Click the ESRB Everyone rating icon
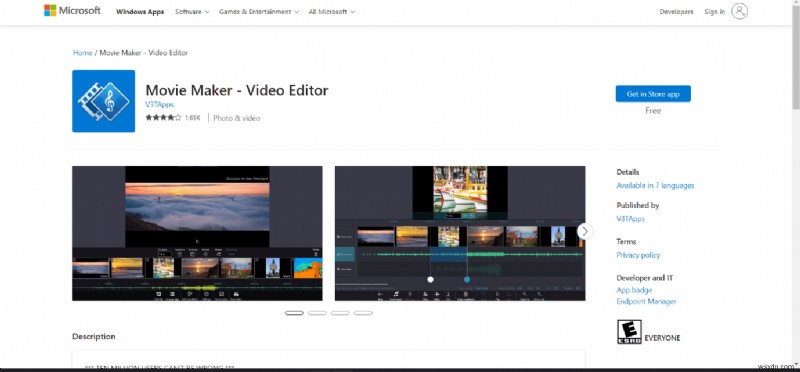The height and width of the screenshot is (372, 800). pyautogui.click(x=629, y=332)
